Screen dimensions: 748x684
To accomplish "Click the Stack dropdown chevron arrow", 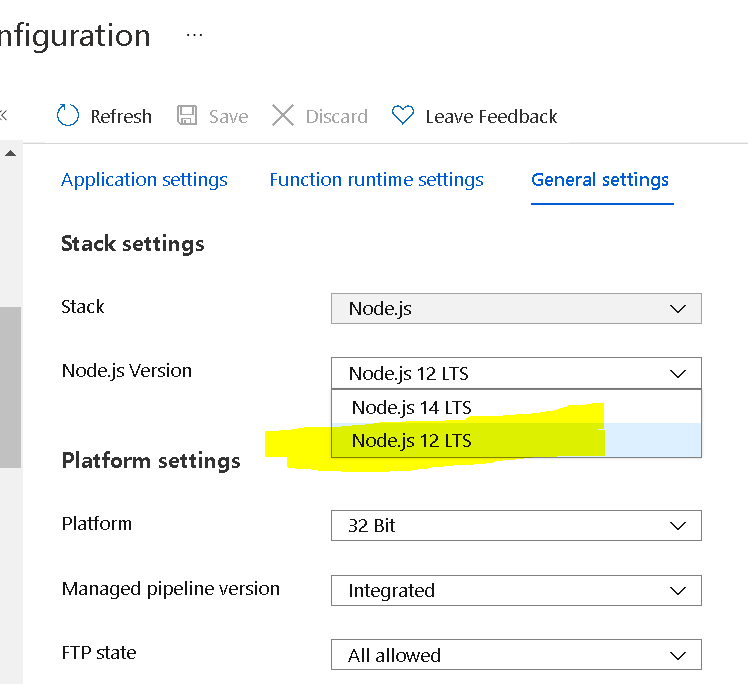I will (x=678, y=309).
